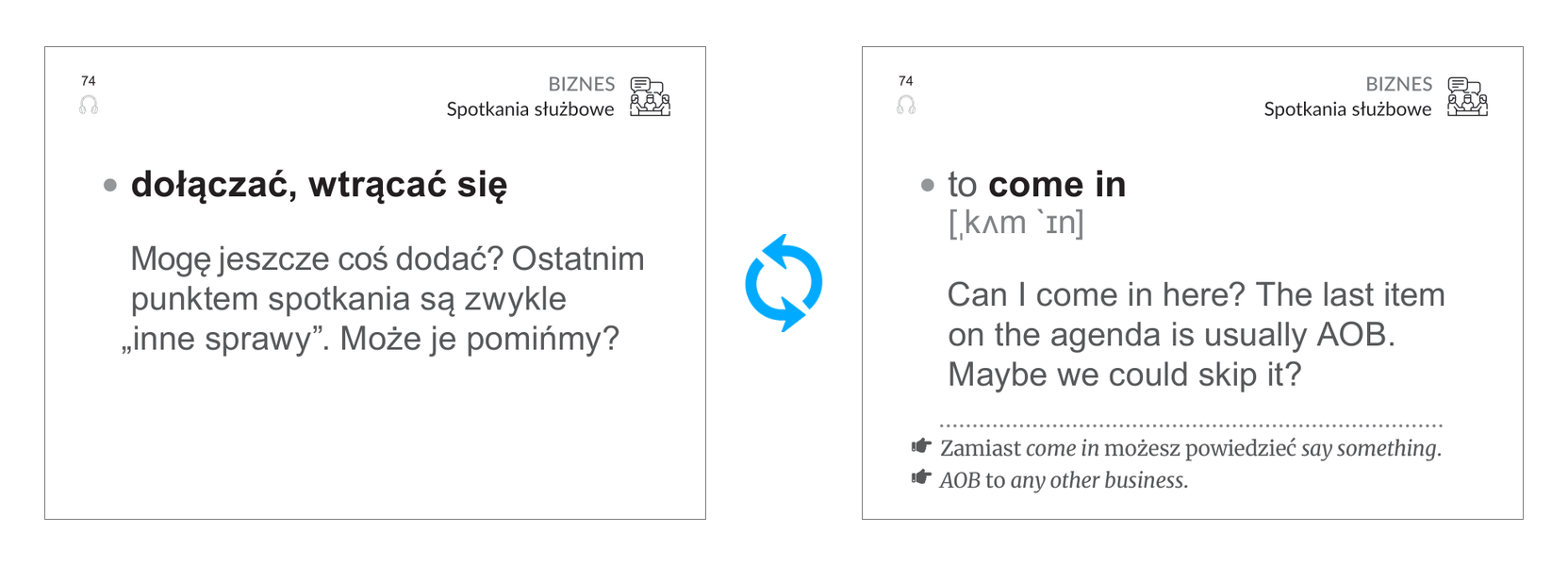Viewport: 1568px width, 566px height.
Task: Click the meeting icon on left card
Action: click(650, 96)
